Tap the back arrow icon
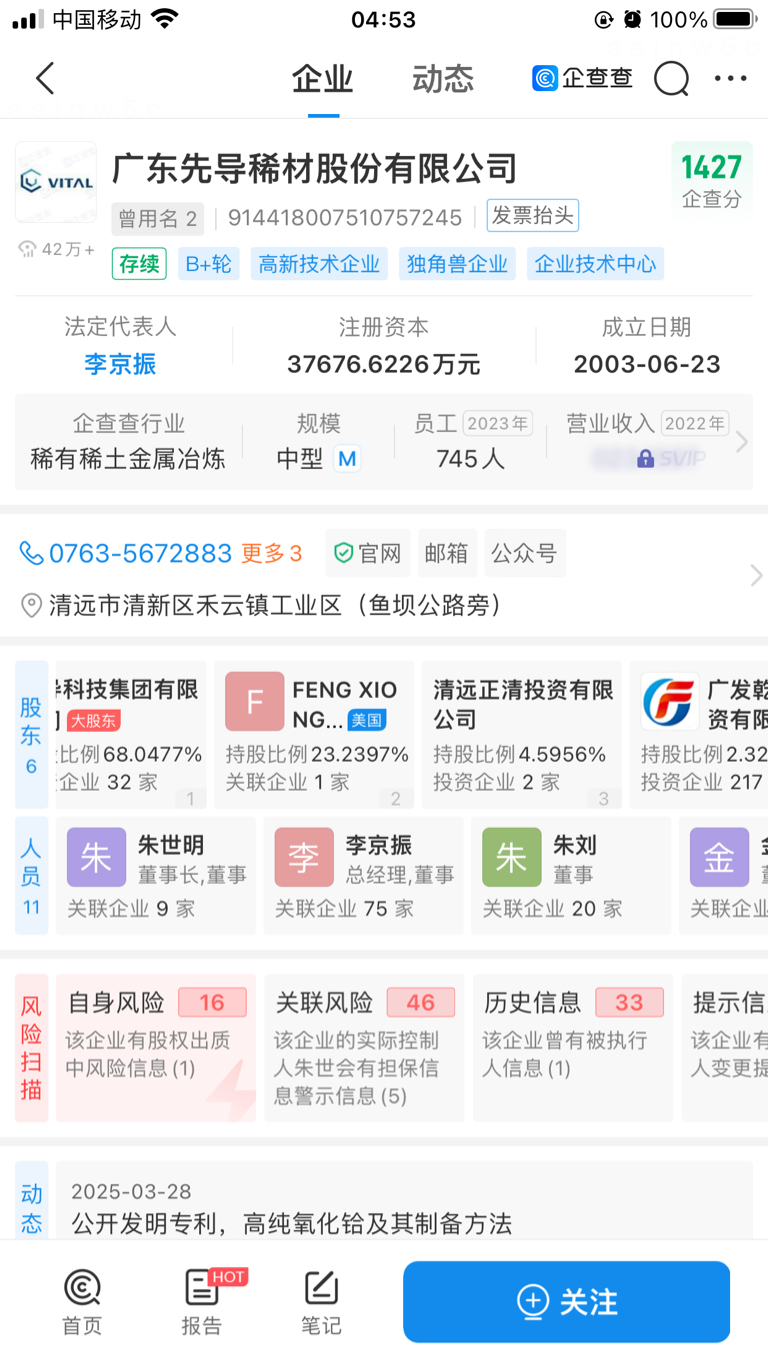768x1366 pixels. coord(44,78)
